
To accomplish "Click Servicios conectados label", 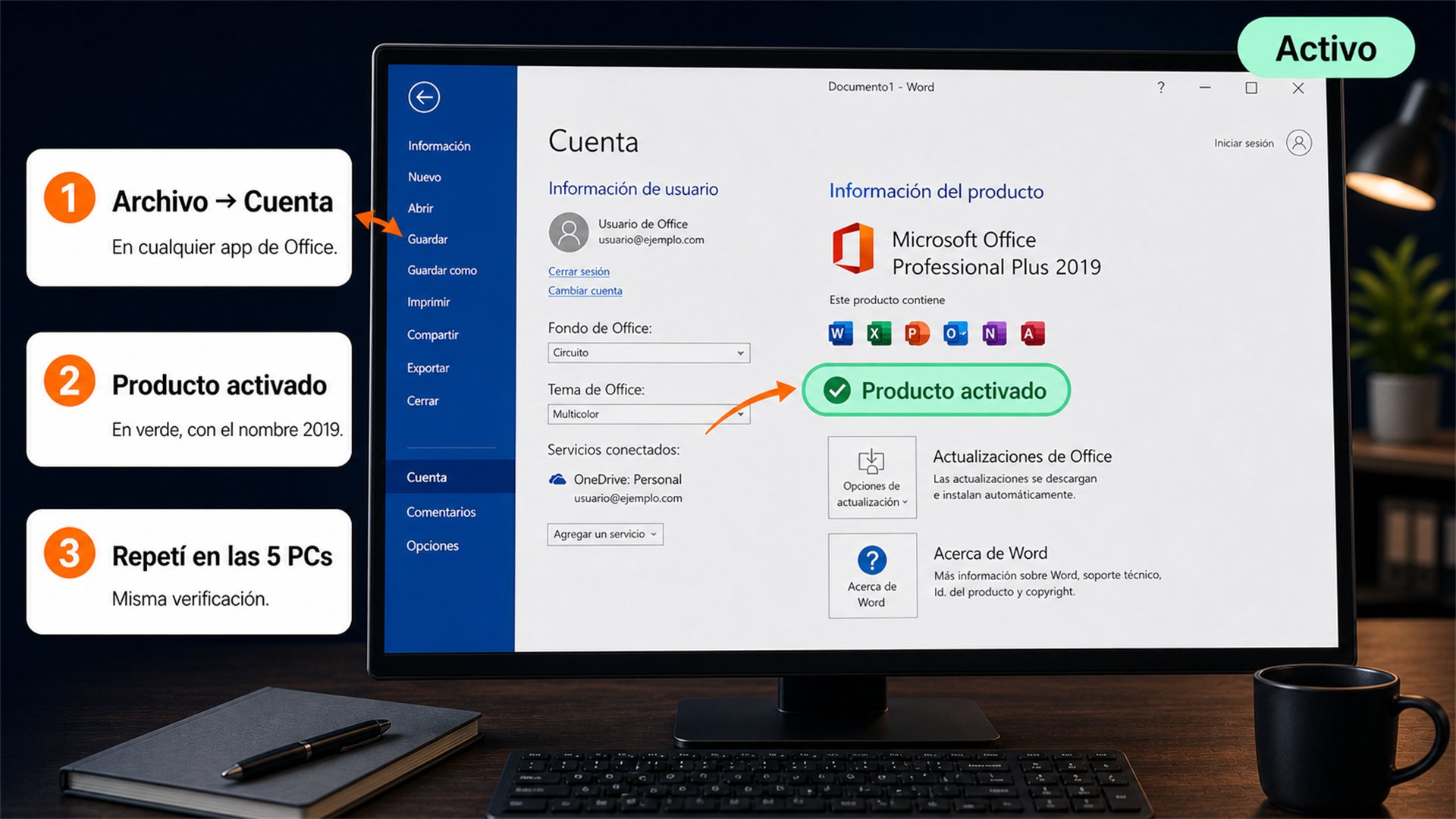I will [613, 450].
